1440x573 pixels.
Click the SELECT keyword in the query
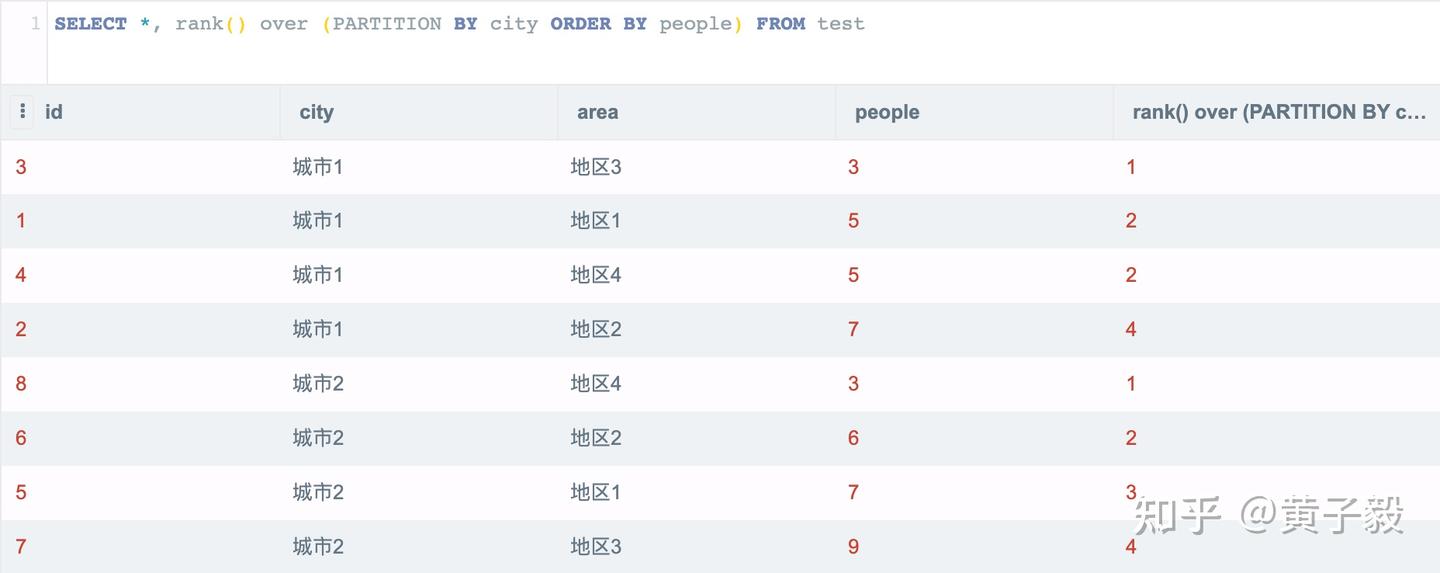point(90,24)
